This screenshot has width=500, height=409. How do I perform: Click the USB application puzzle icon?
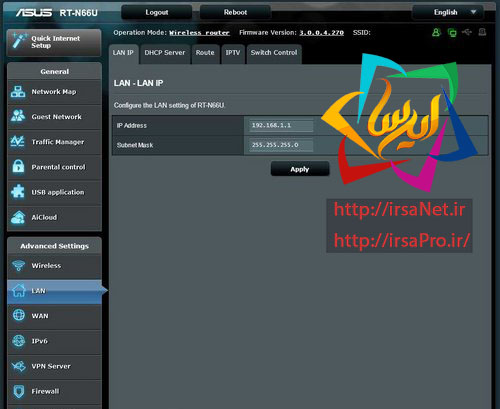18,192
